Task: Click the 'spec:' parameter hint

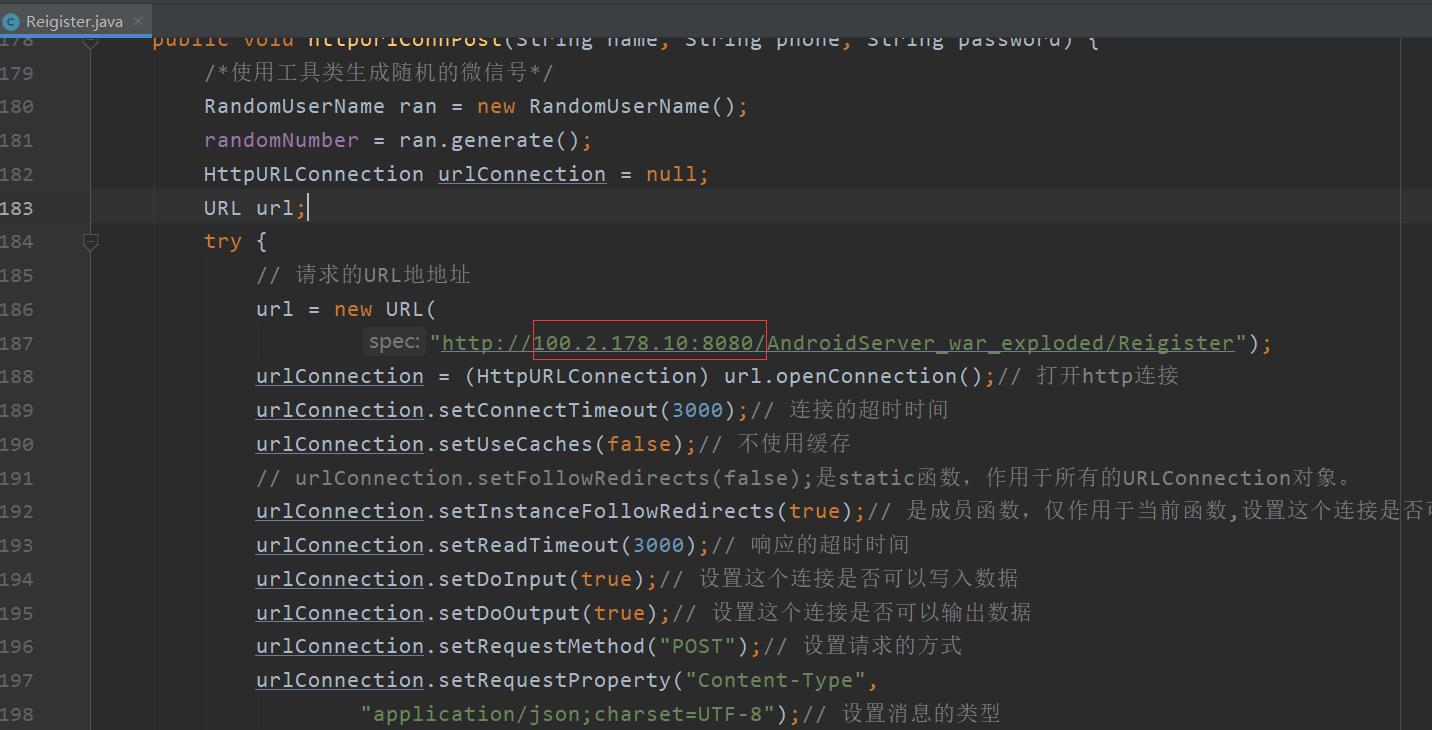Action: pyautogui.click(x=394, y=342)
